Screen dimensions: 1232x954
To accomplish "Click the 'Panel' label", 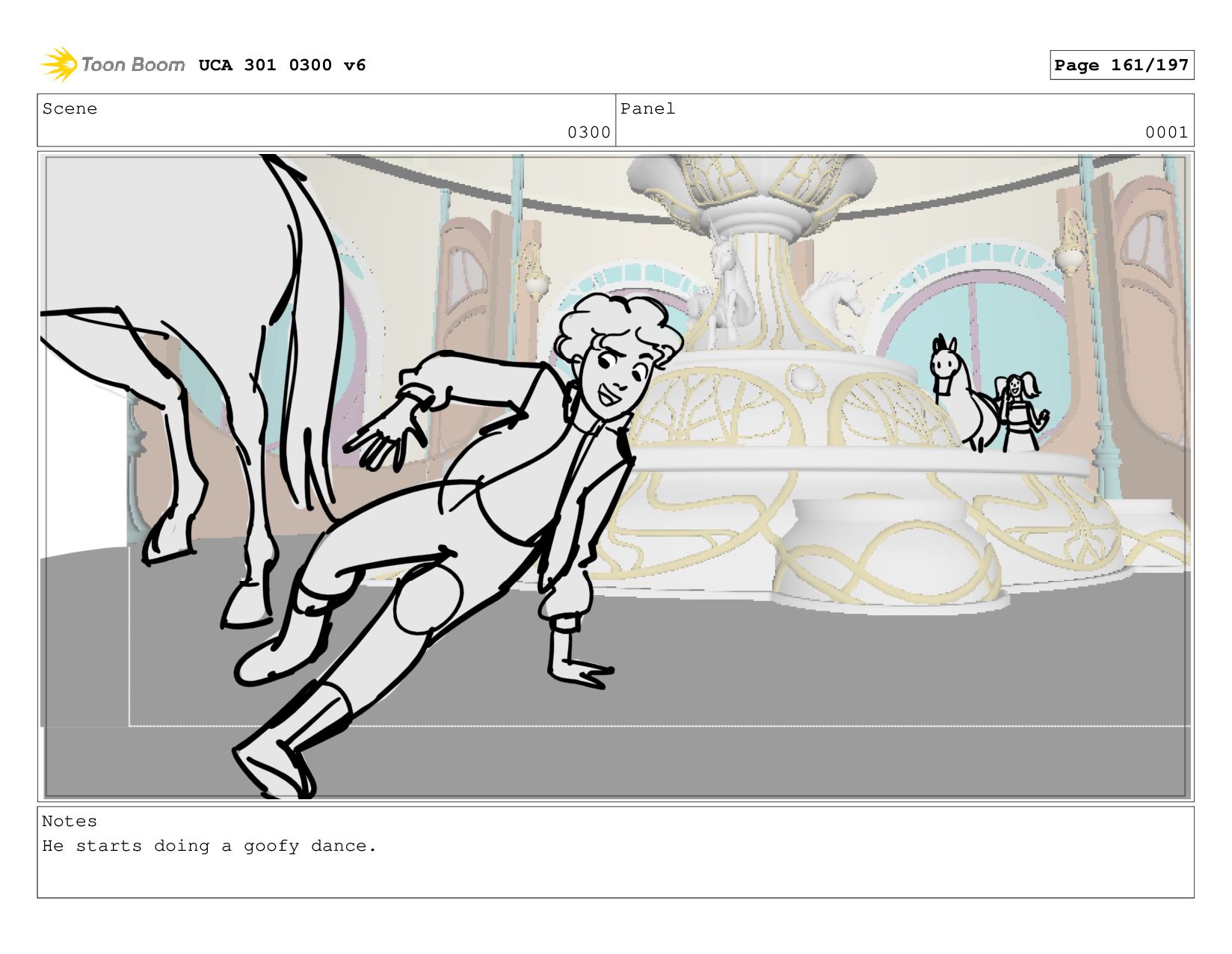I will 647,108.
